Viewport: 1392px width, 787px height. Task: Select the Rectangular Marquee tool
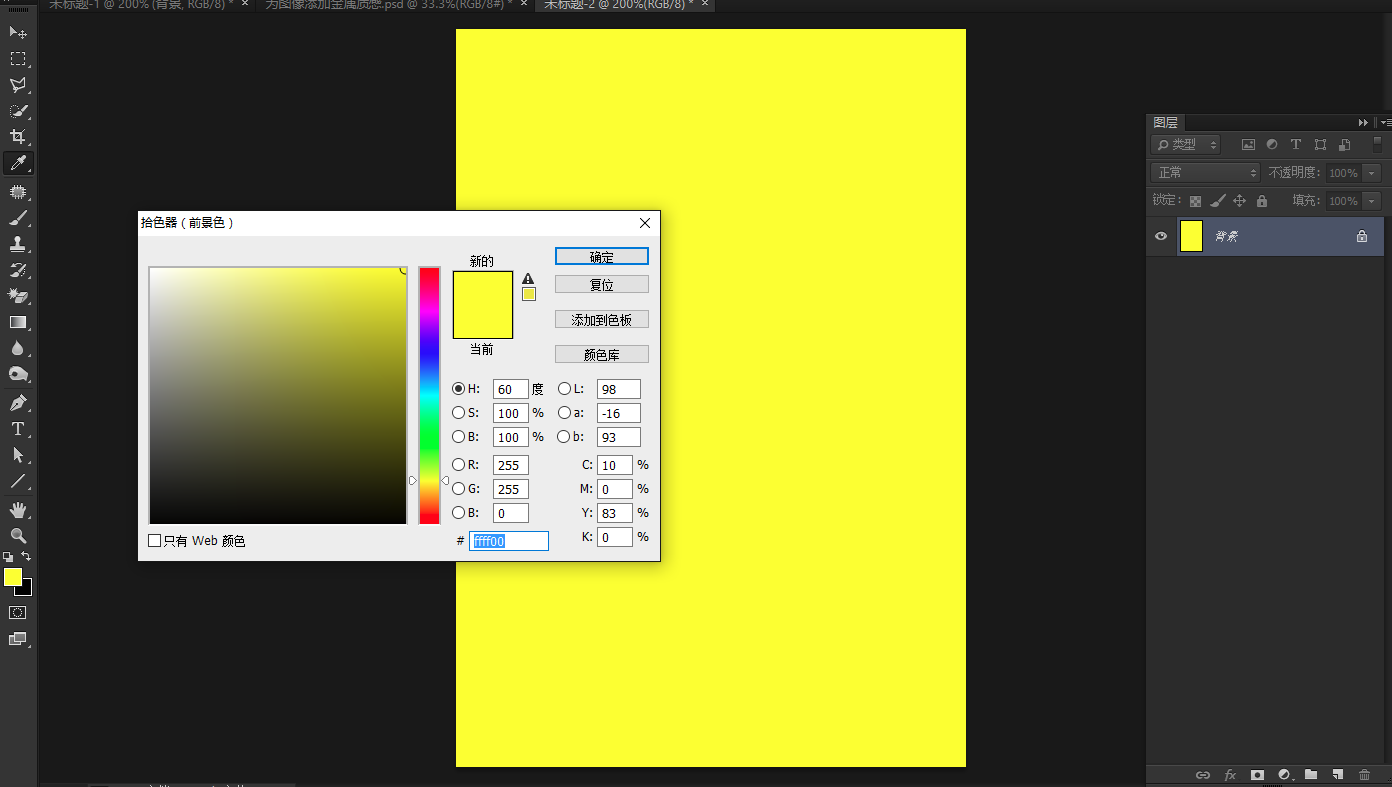point(18,59)
